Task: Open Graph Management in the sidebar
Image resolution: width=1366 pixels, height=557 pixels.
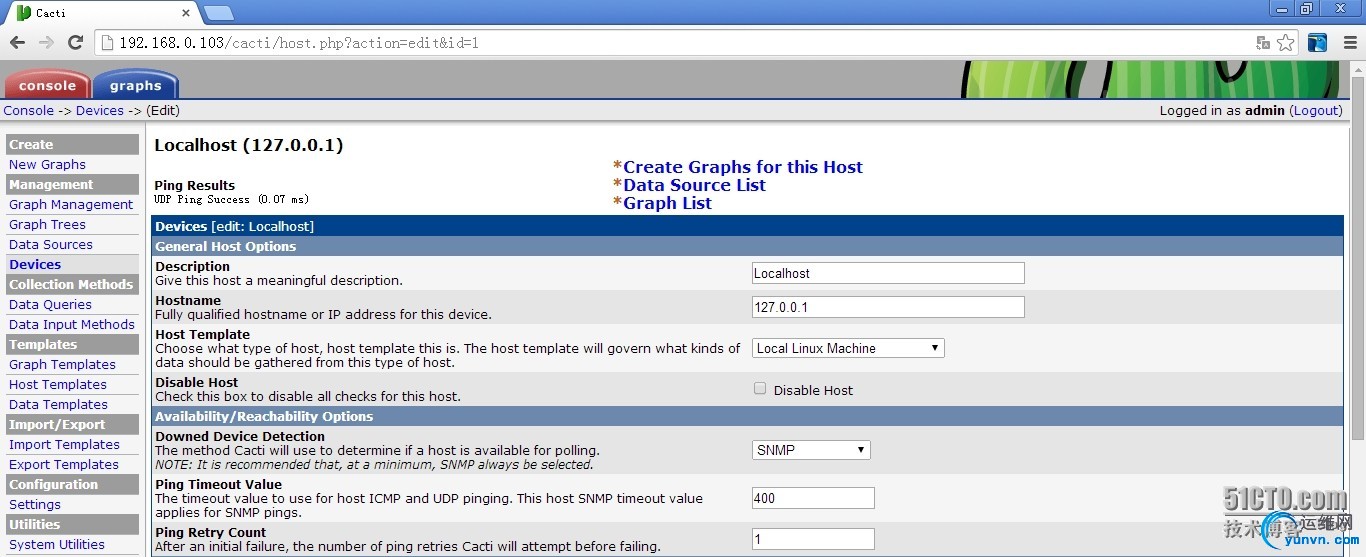Action: click(71, 205)
